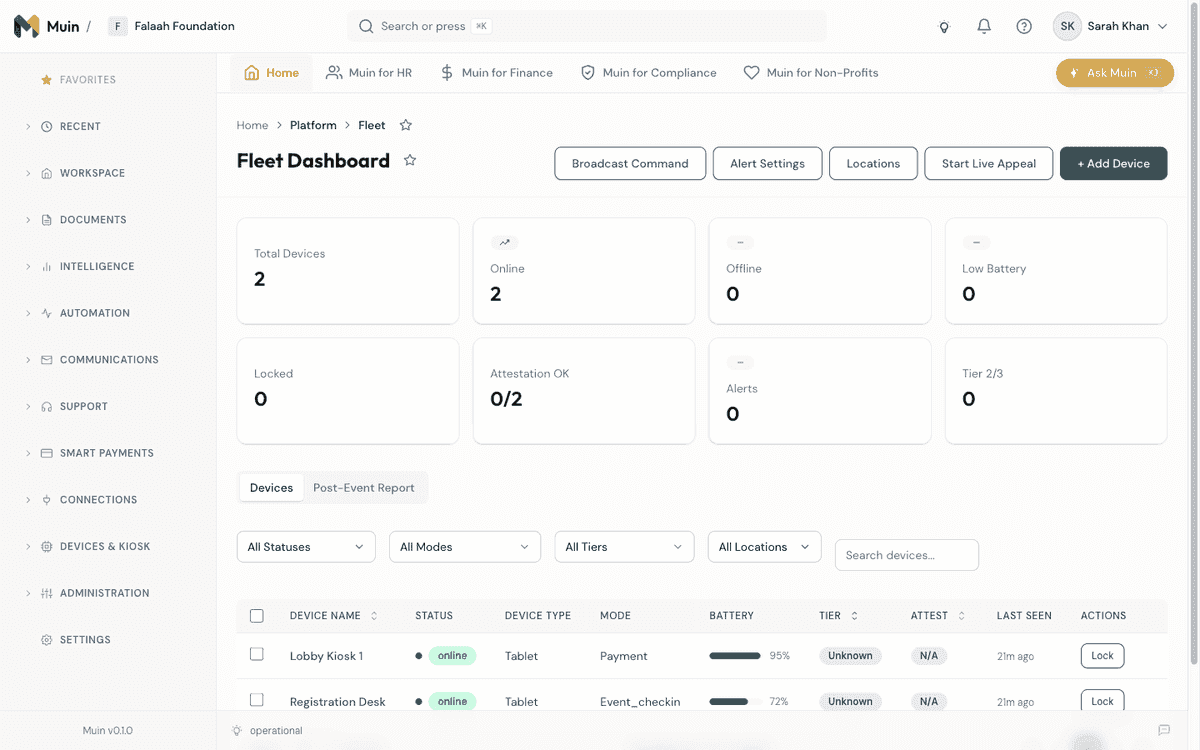The image size is (1200, 750).
Task: Click the Smart Payments card icon
Action: click(46, 453)
